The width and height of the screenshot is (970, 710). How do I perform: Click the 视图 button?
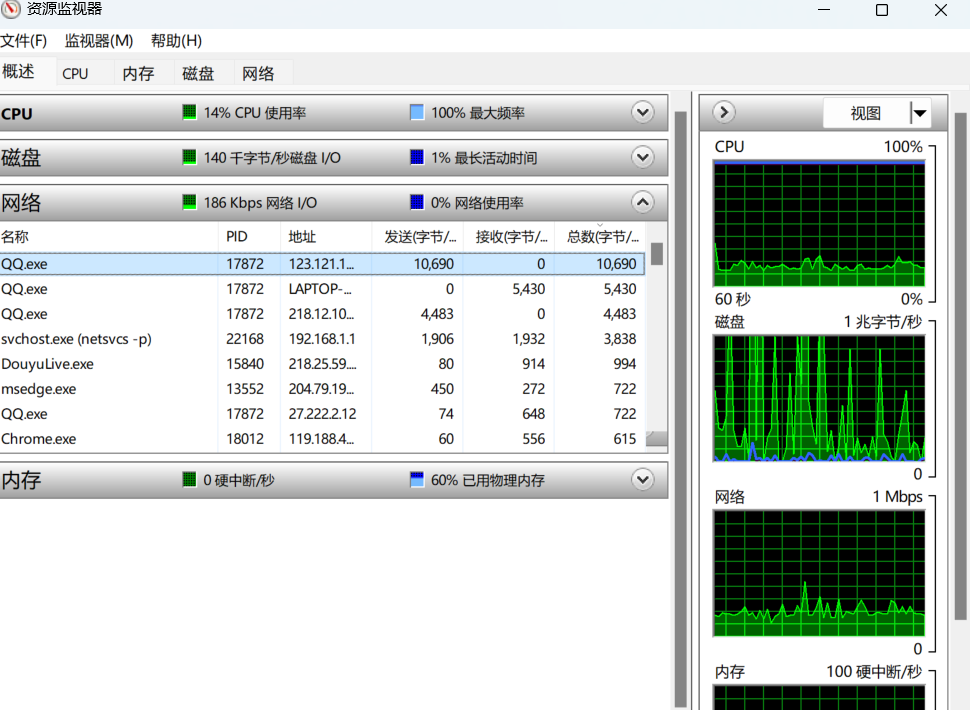pos(866,113)
